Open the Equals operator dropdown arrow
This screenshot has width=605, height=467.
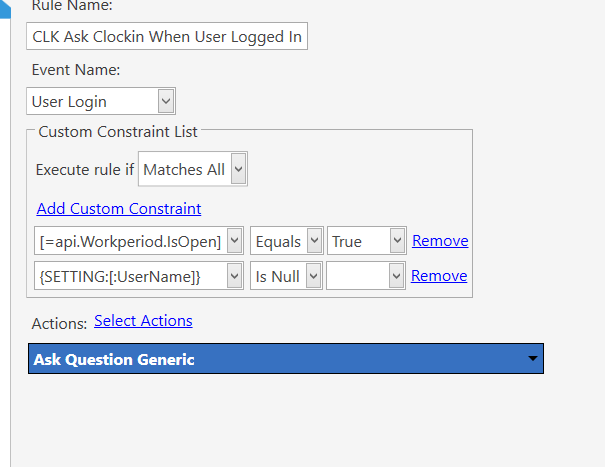coord(314,240)
